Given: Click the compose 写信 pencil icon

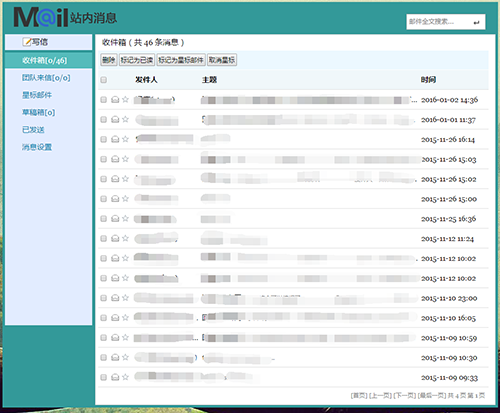Looking at the screenshot, I should (x=27, y=42).
